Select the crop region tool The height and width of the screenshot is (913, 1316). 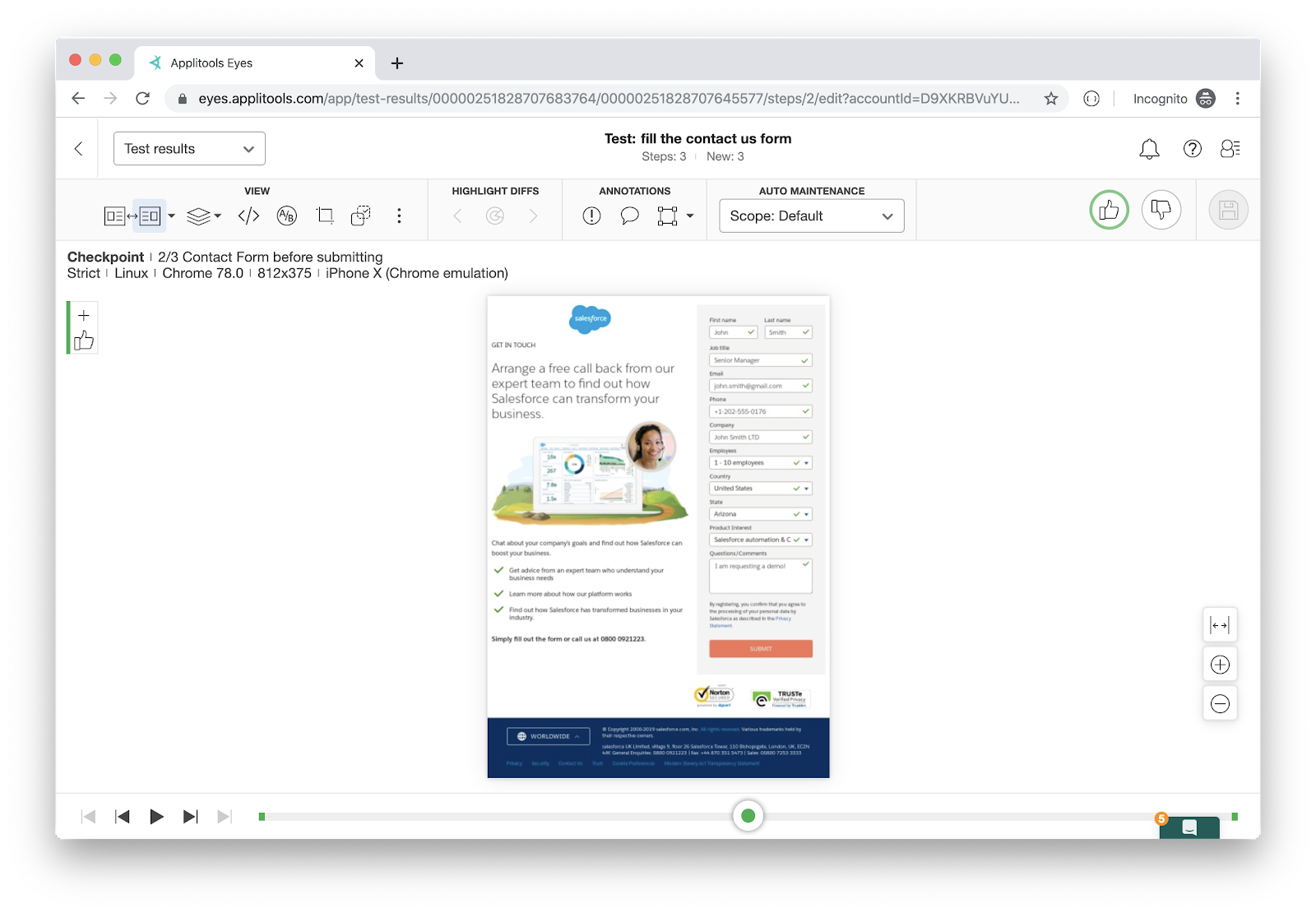point(325,216)
